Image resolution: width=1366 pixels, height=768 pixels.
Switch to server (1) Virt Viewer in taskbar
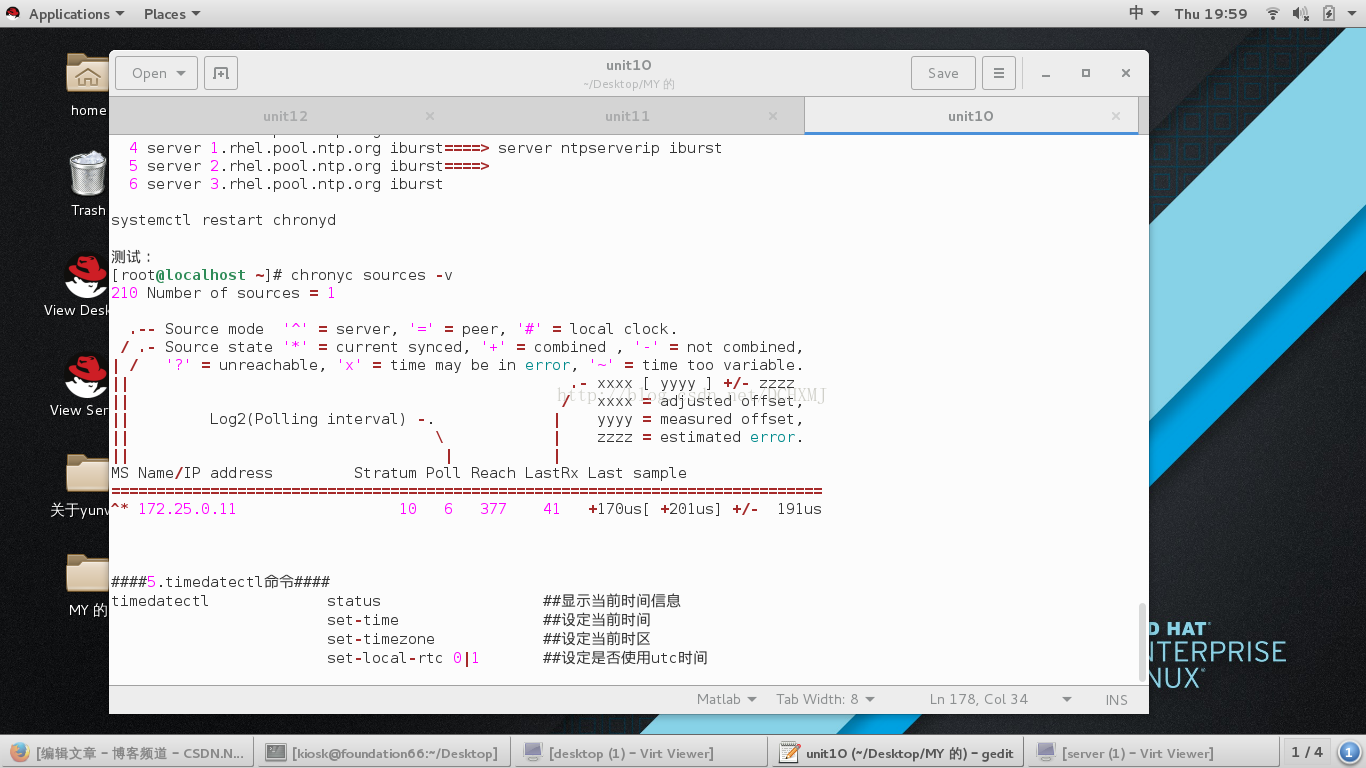pos(1153,753)
